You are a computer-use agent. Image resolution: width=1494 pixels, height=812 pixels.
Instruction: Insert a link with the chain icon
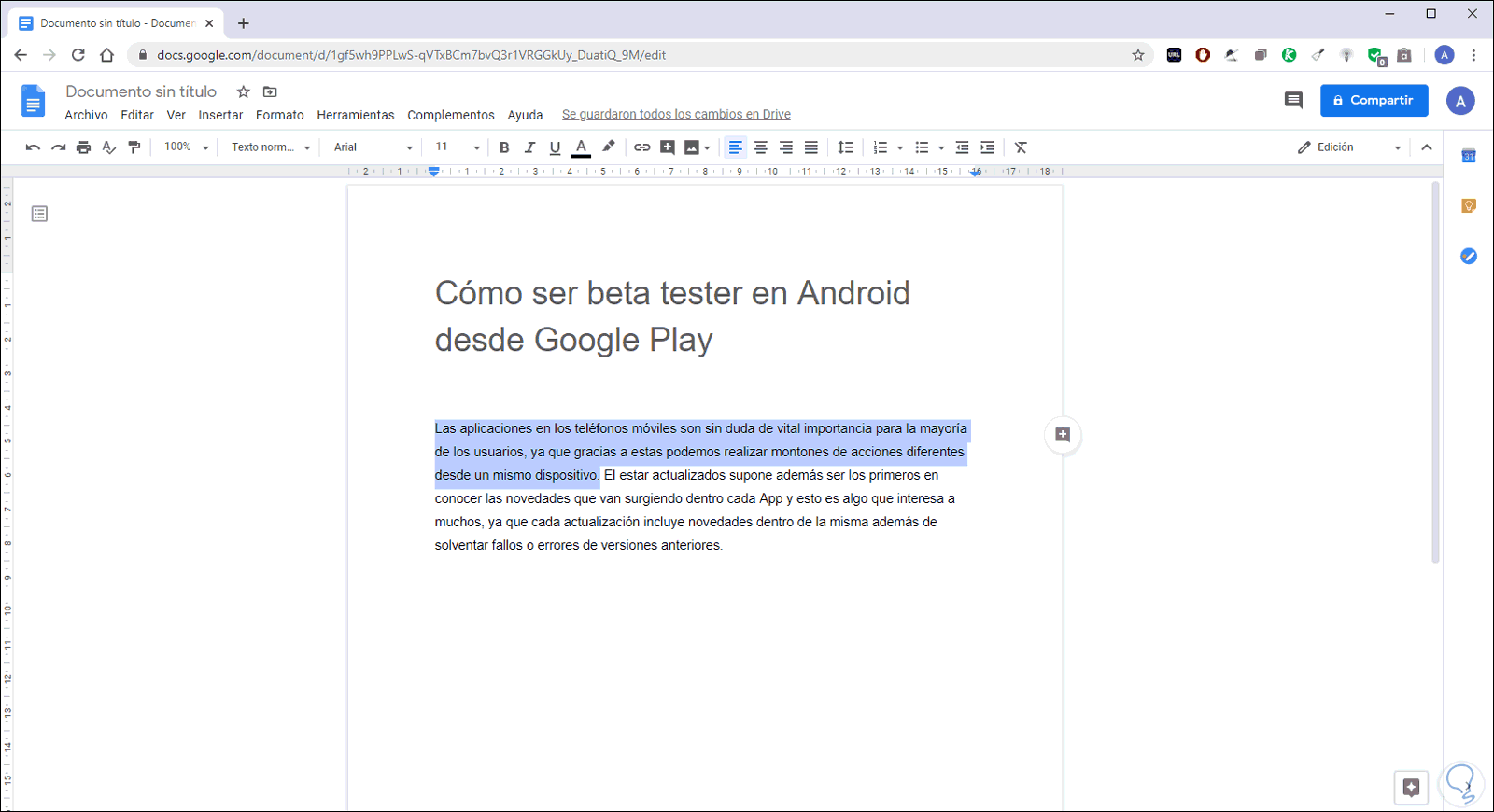[641, 147]
